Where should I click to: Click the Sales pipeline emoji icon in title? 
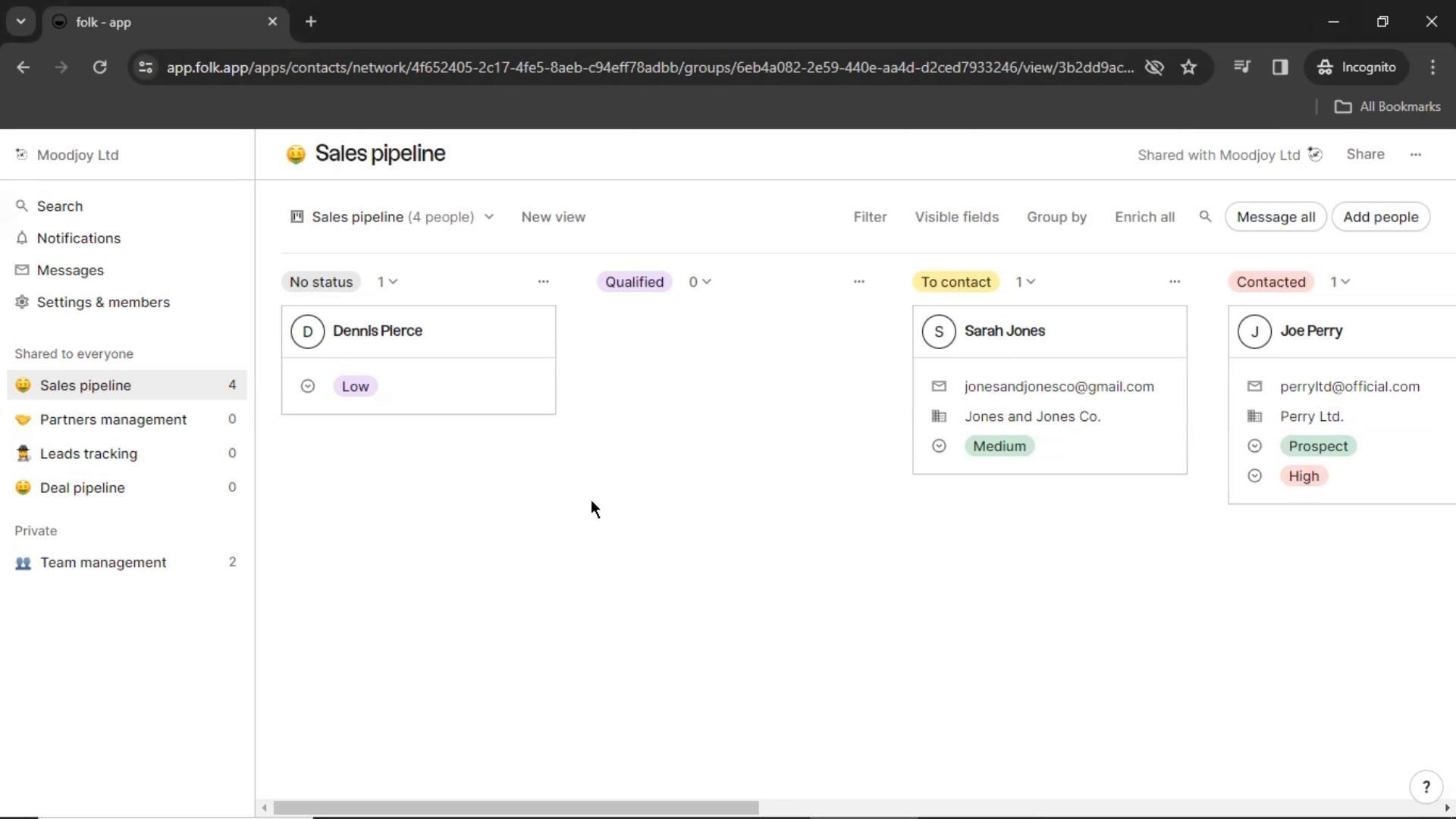(296, 154)
